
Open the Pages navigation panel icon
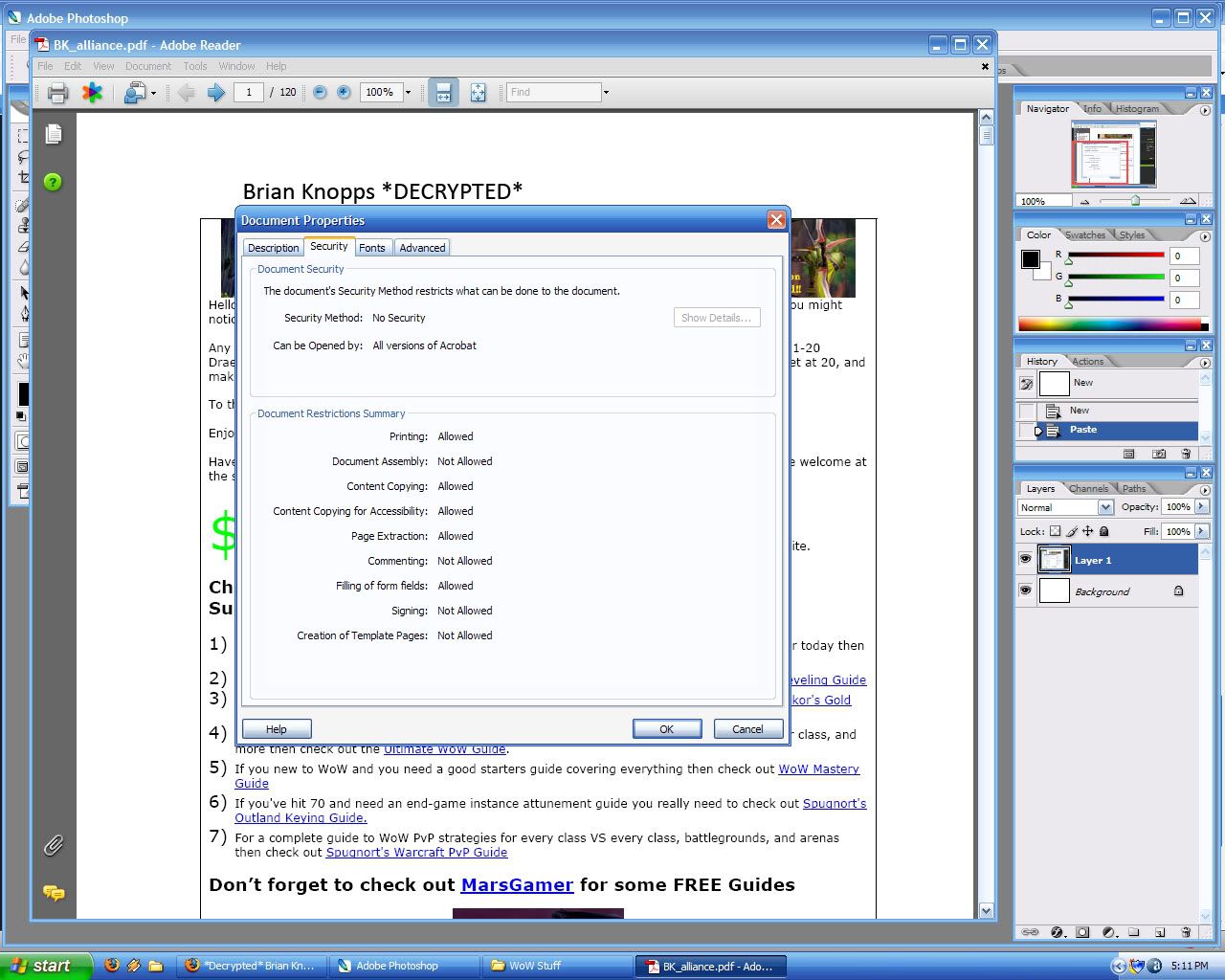[54, 134]
